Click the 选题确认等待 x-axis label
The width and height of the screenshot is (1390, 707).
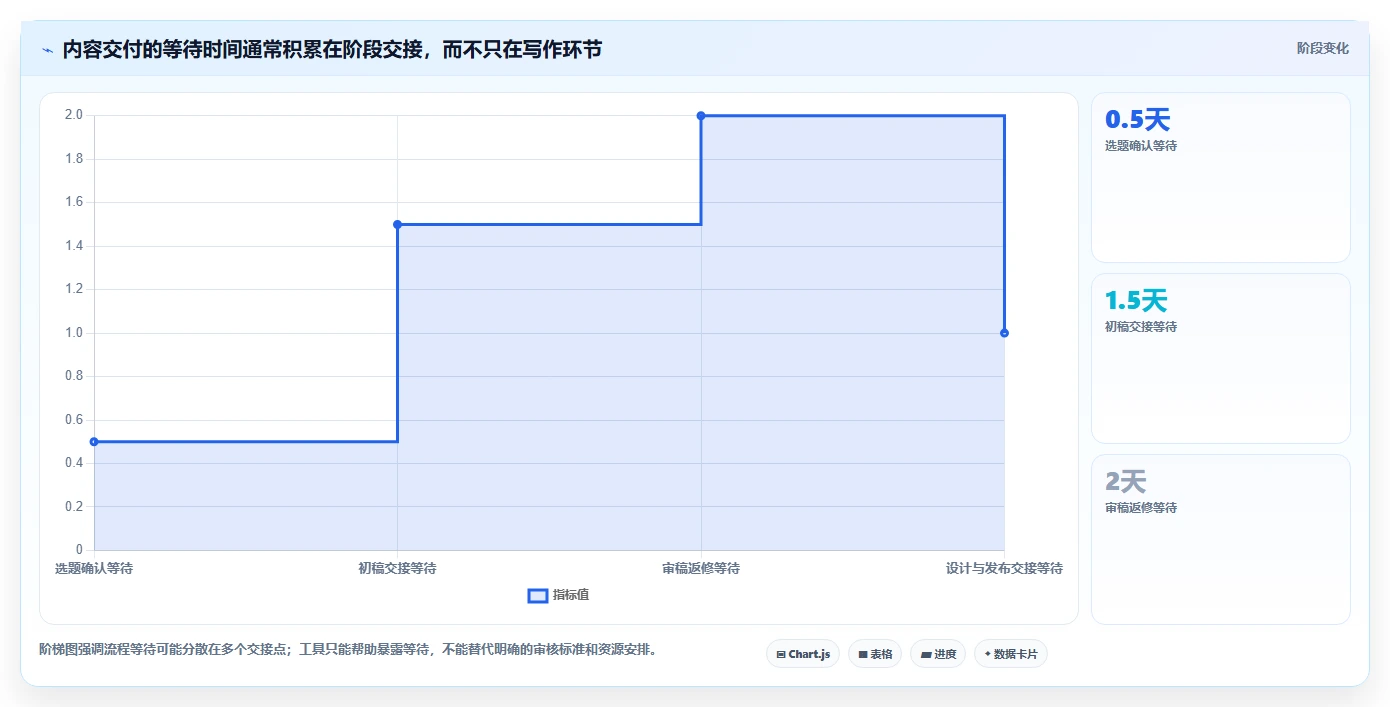(x=94, y=568)
